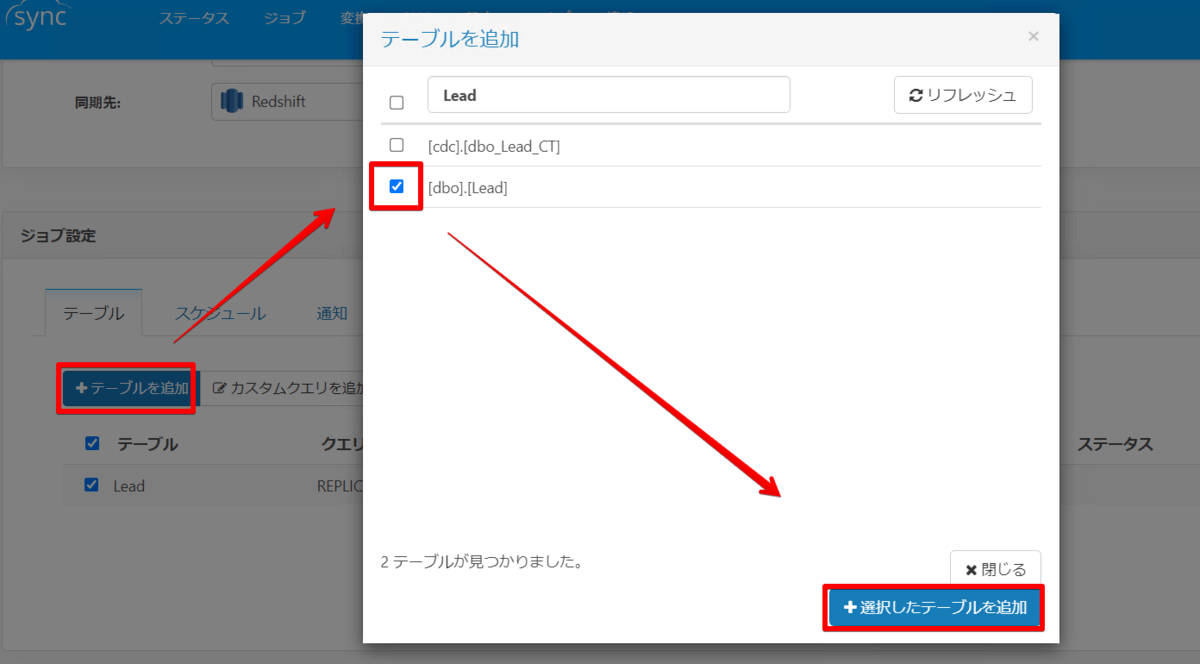Open the 通知 tab
The height and width of the screenshot is (664, 1200).
pyautogui.click(x=330, y=312)
